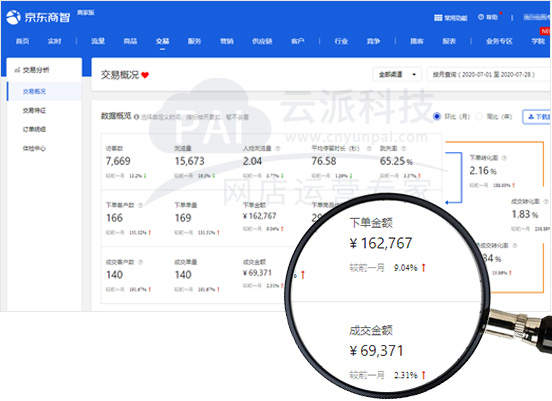
Task: Click the 下载 download button
Action: (x=537, y=117)
